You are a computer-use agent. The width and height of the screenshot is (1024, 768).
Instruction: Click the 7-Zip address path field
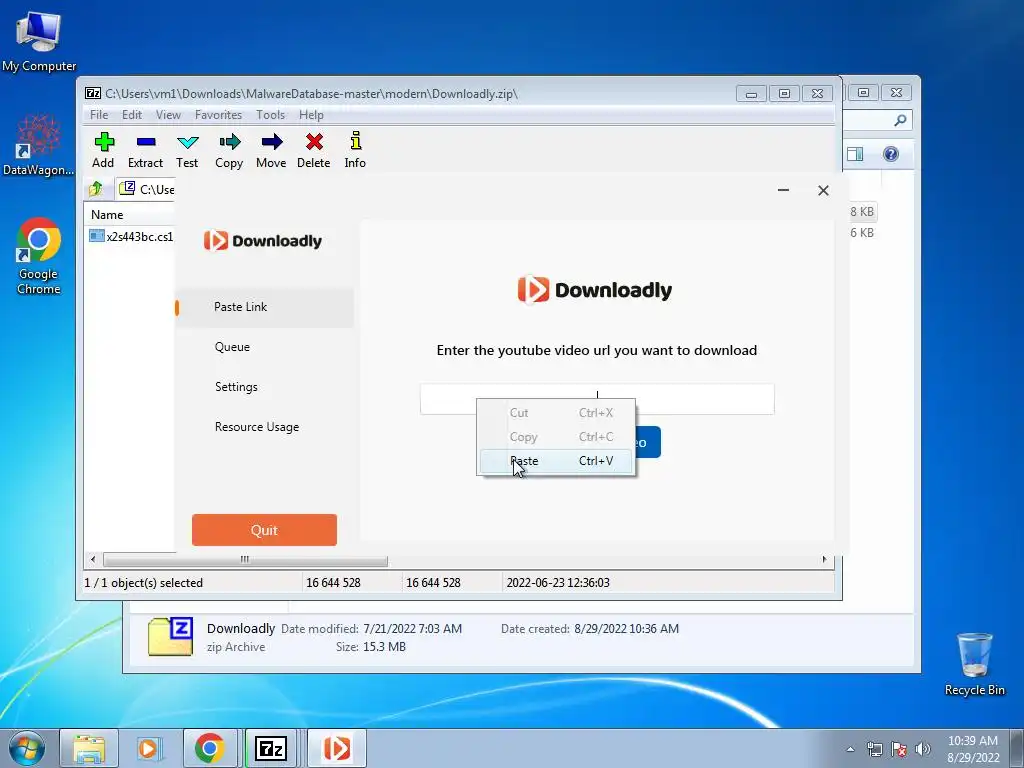pos(147,189)
